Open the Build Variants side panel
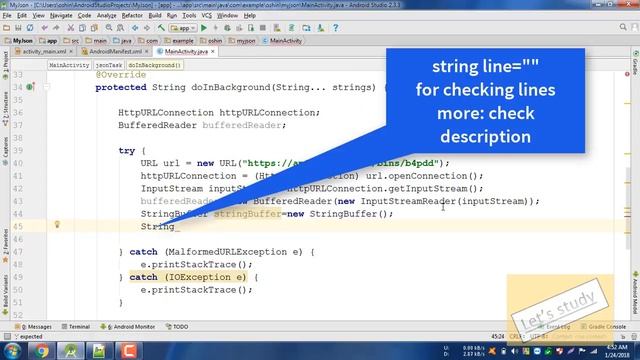 (x=5, y=295)
